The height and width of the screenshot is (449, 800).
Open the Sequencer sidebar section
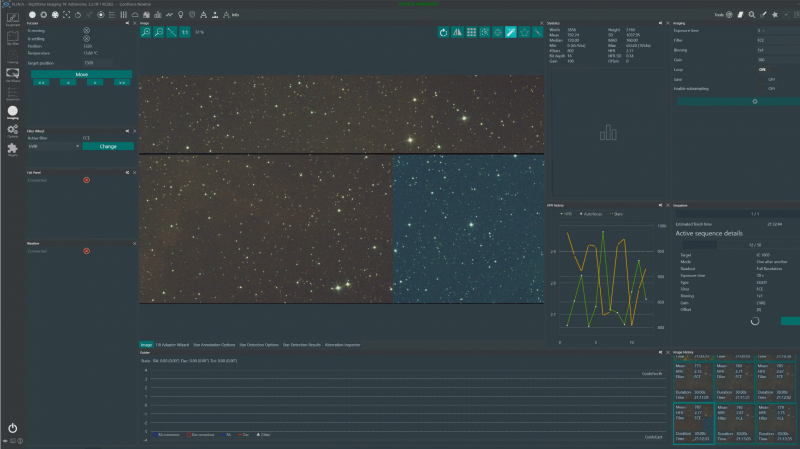[x=12, y=93]
